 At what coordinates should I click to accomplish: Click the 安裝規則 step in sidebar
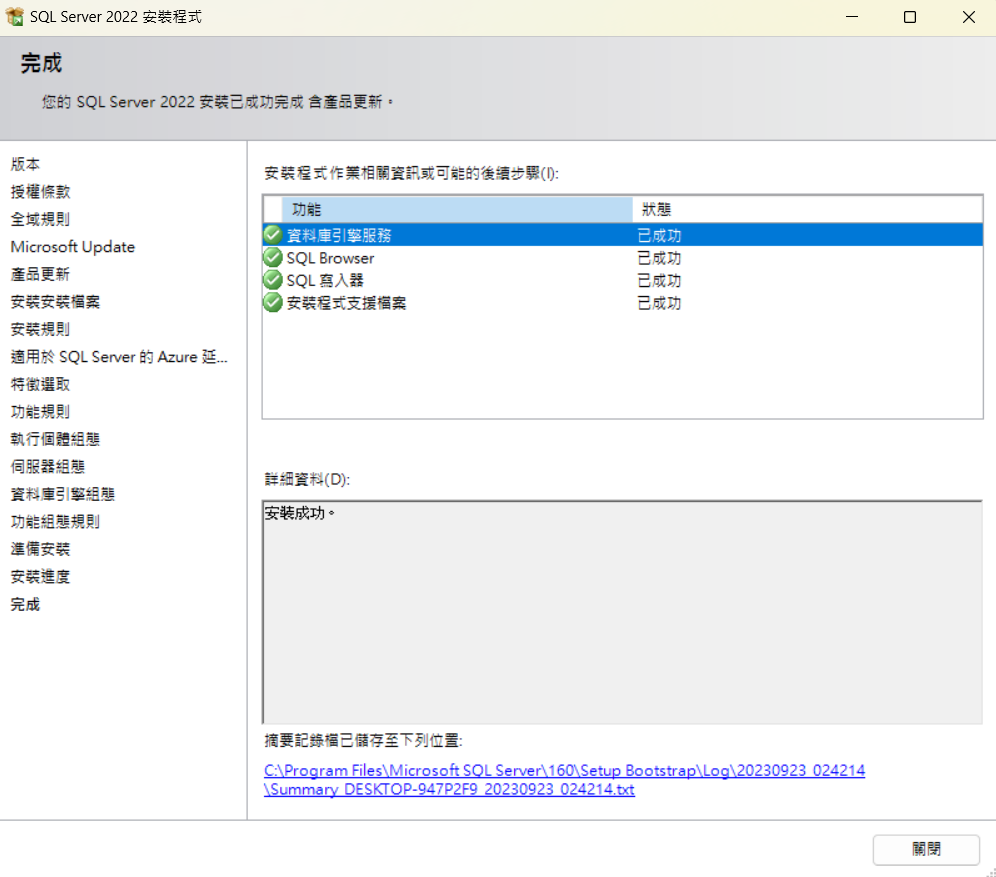click(x=41, y=329)
